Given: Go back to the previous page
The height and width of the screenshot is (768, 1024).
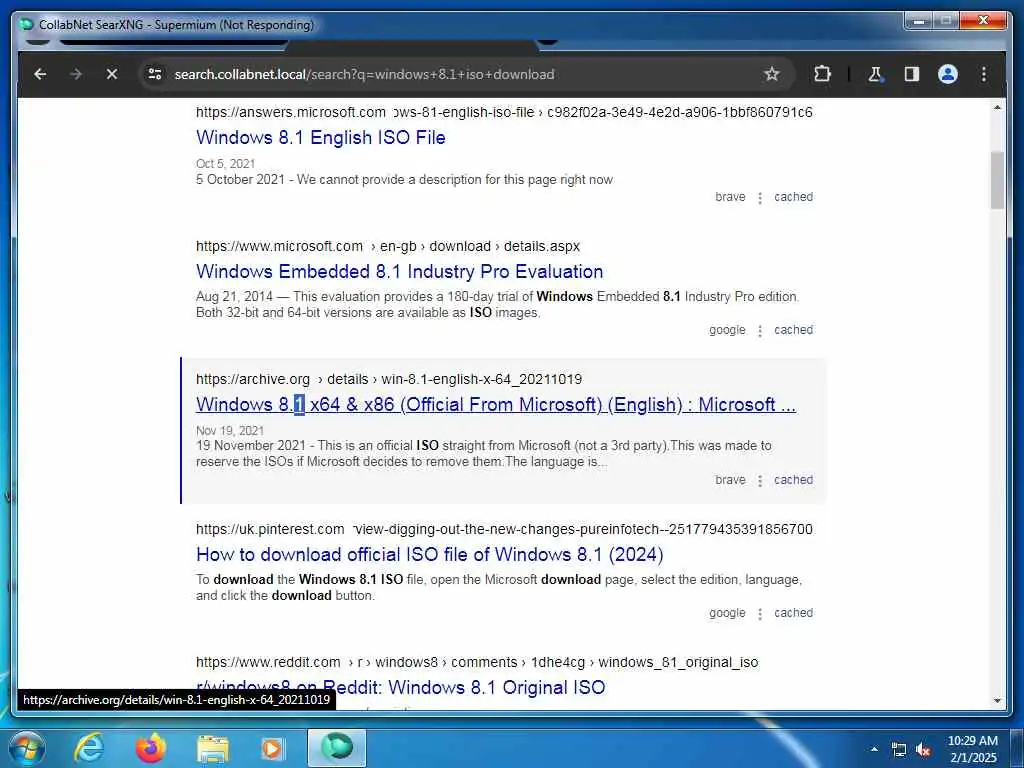Looking at the screenshot, I should tap(40, 74).
